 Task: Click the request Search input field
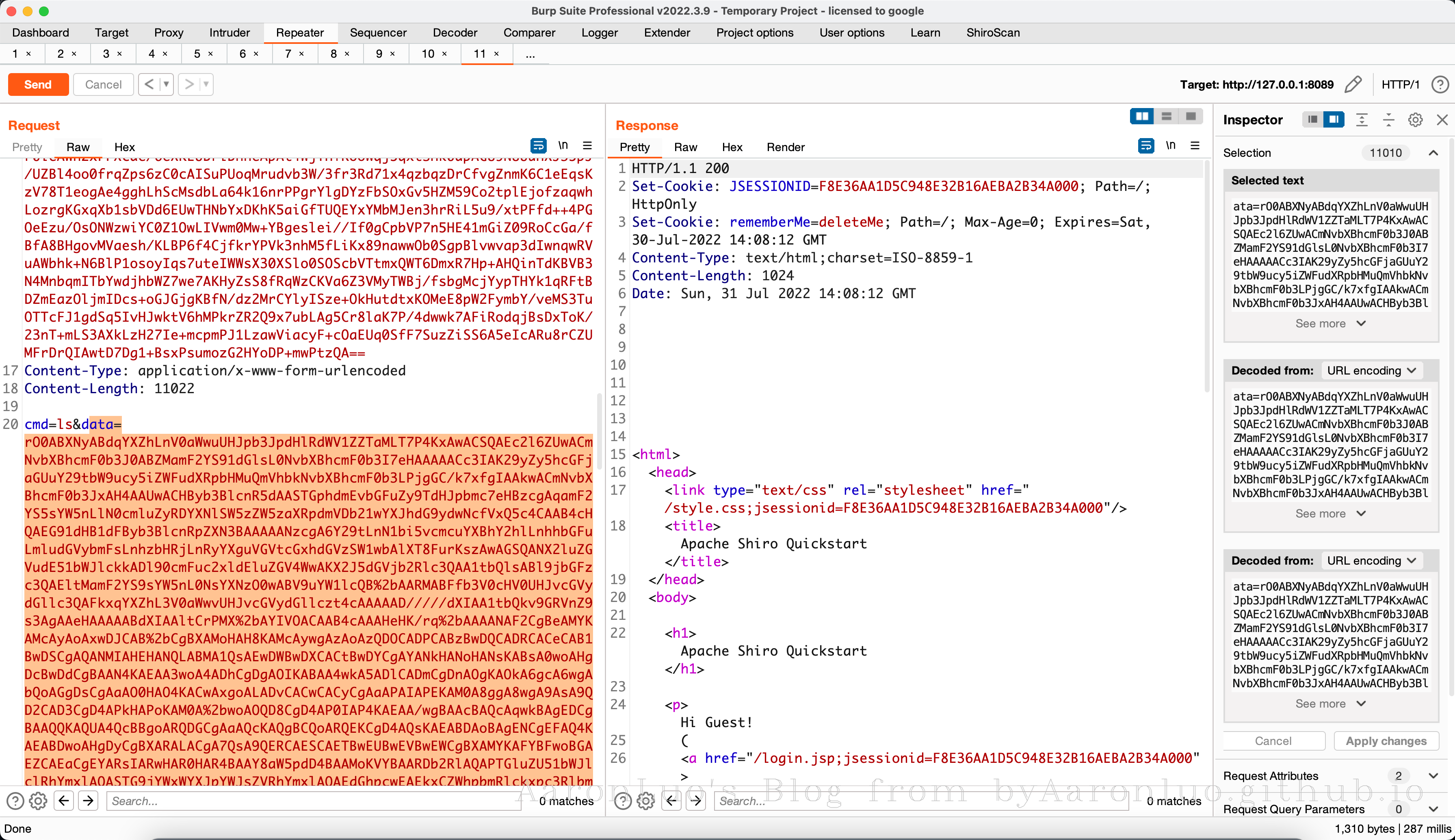point(314,801)
